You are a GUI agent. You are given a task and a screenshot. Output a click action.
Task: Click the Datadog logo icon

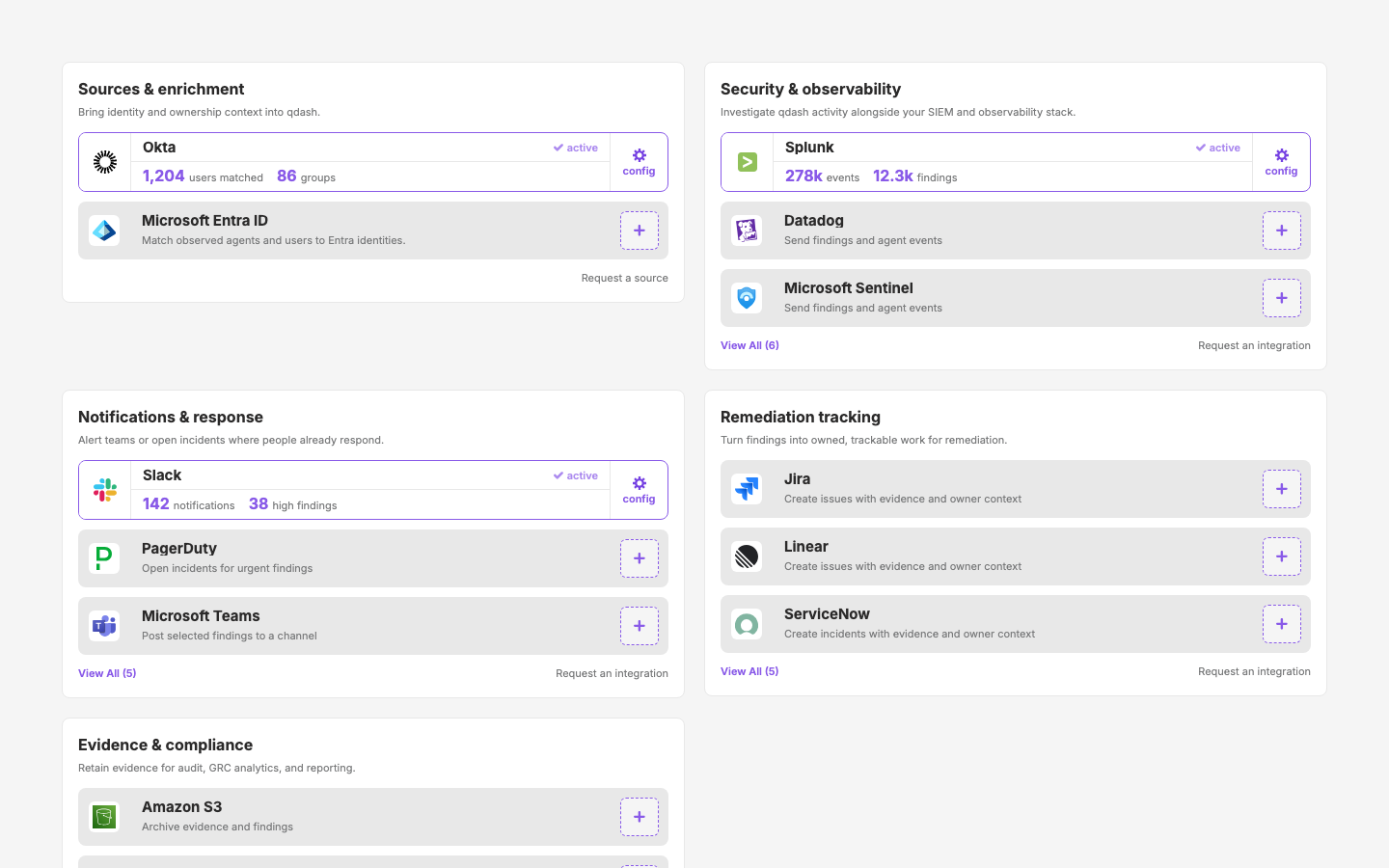(747, 231)
